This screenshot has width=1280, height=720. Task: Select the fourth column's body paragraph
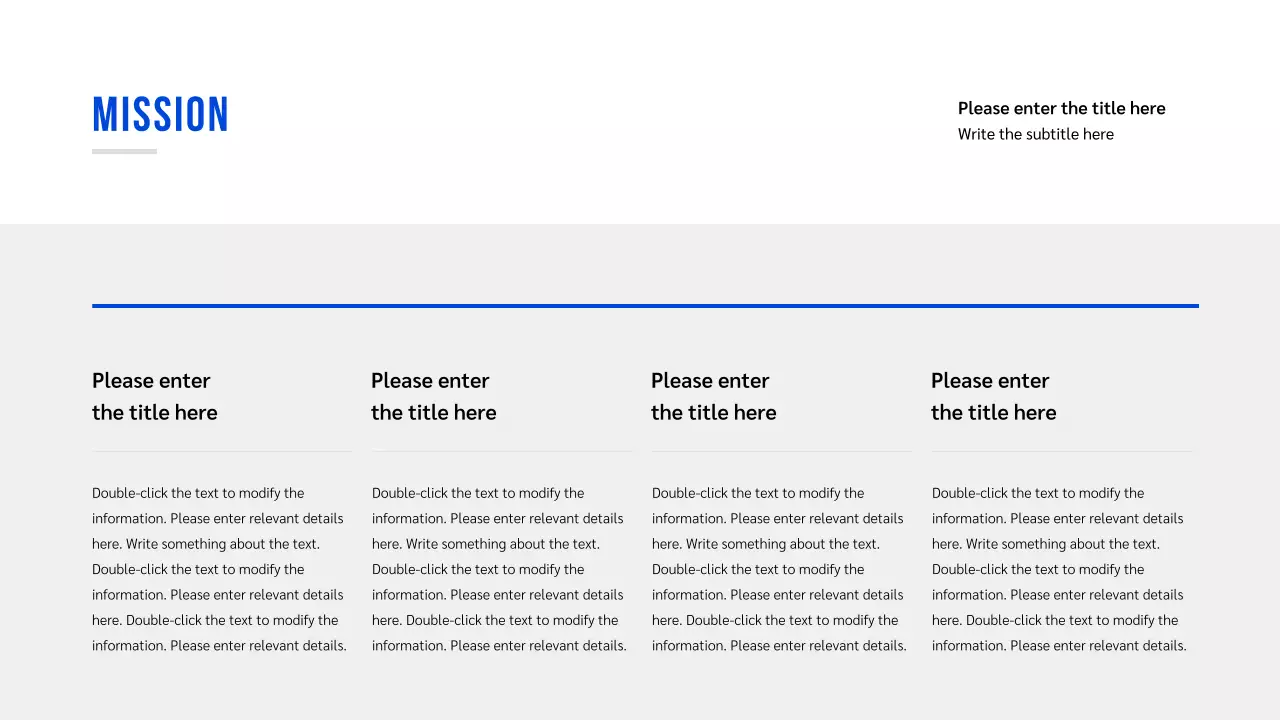coord(1059,569)
